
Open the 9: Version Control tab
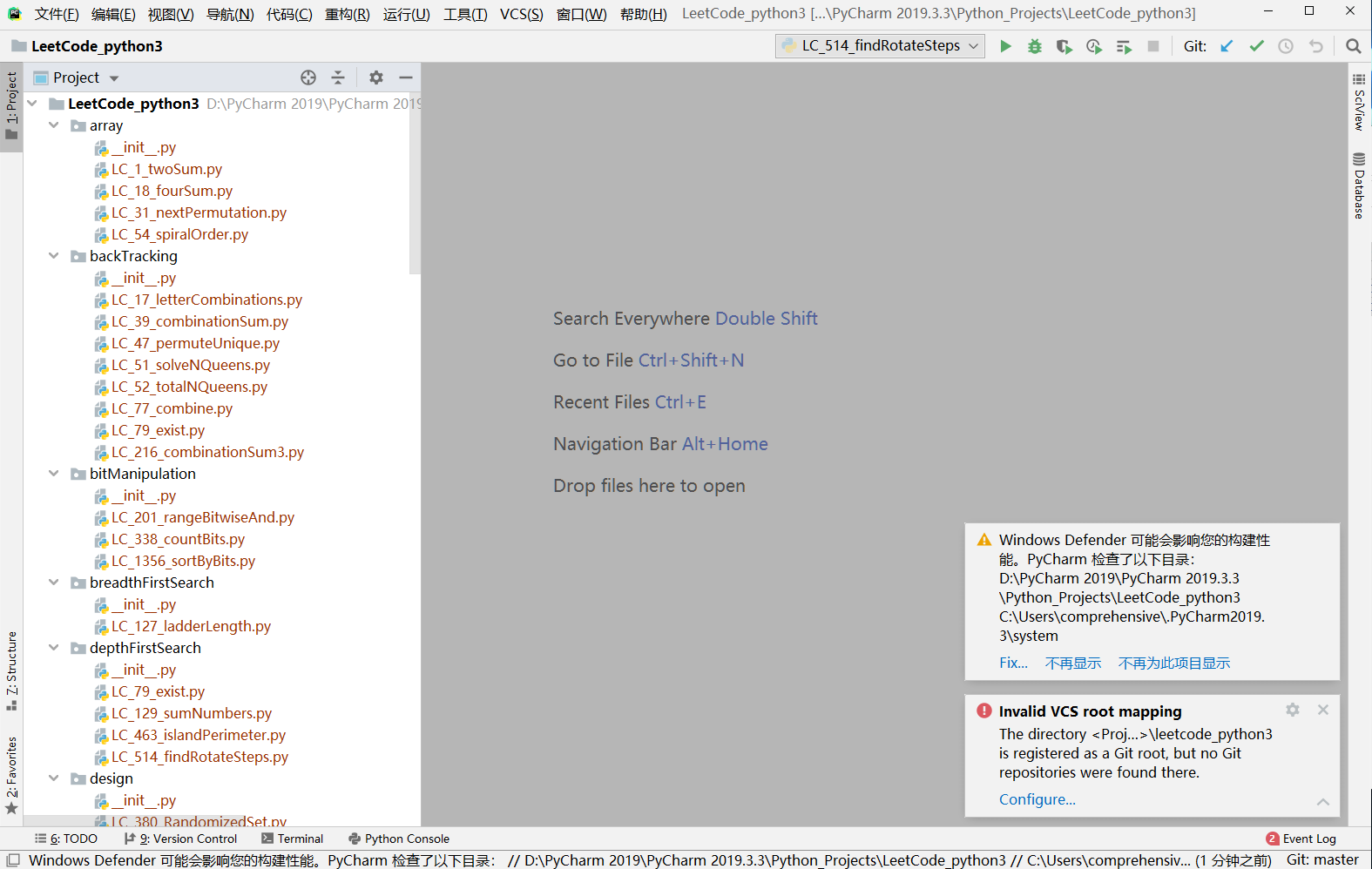[x=180, y=839]
